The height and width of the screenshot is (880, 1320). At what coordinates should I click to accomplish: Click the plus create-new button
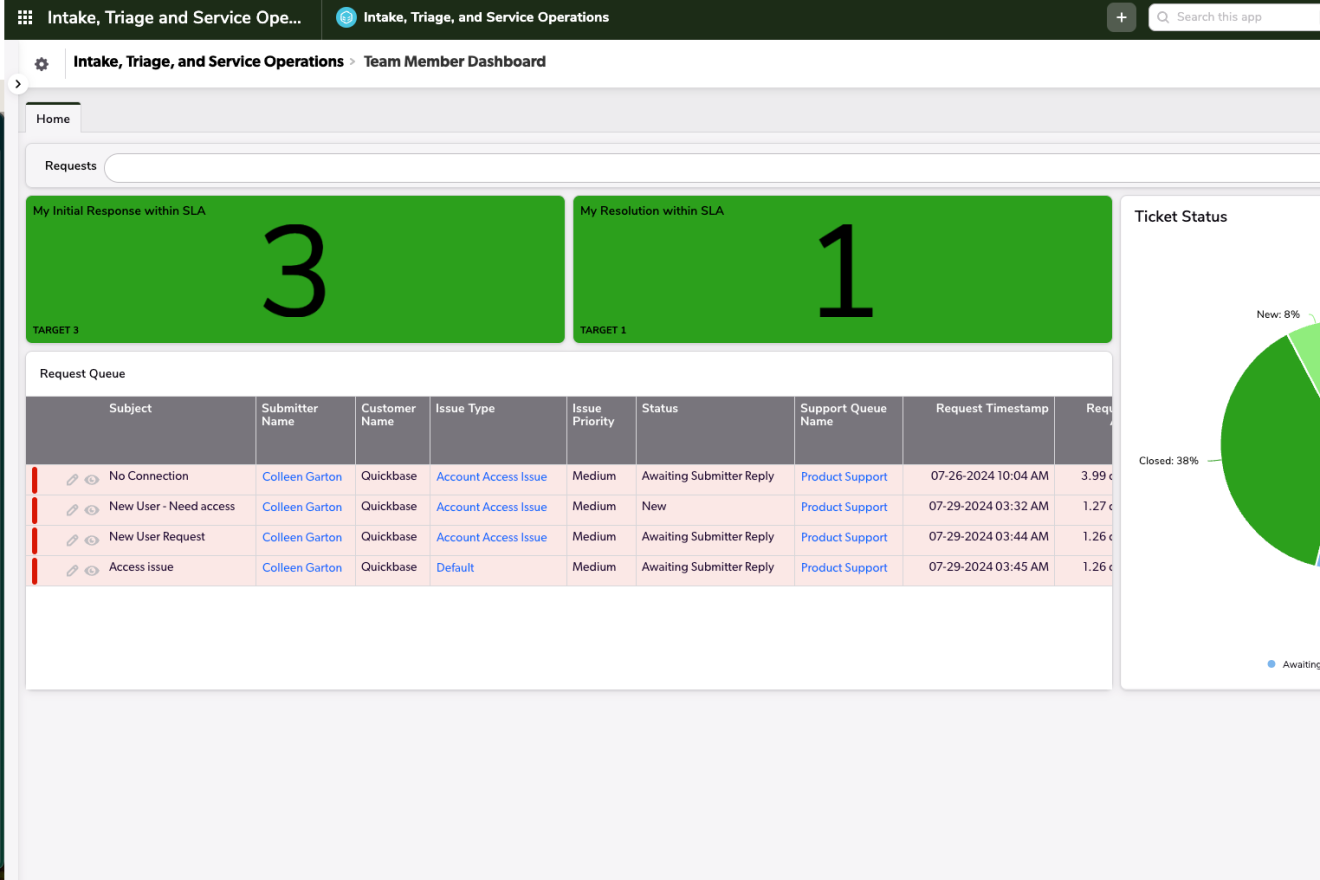(1121, 17)
